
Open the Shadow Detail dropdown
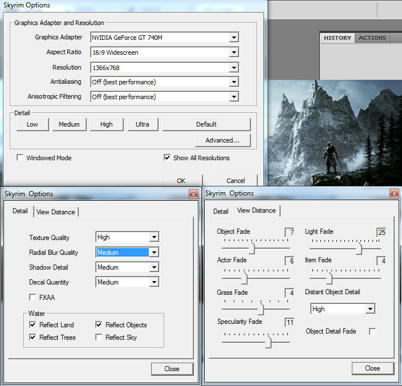127,267
